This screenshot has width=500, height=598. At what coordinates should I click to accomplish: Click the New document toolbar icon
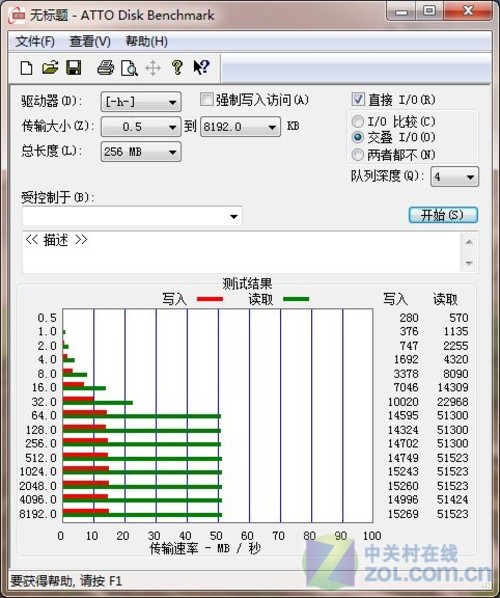click(26, 68)
